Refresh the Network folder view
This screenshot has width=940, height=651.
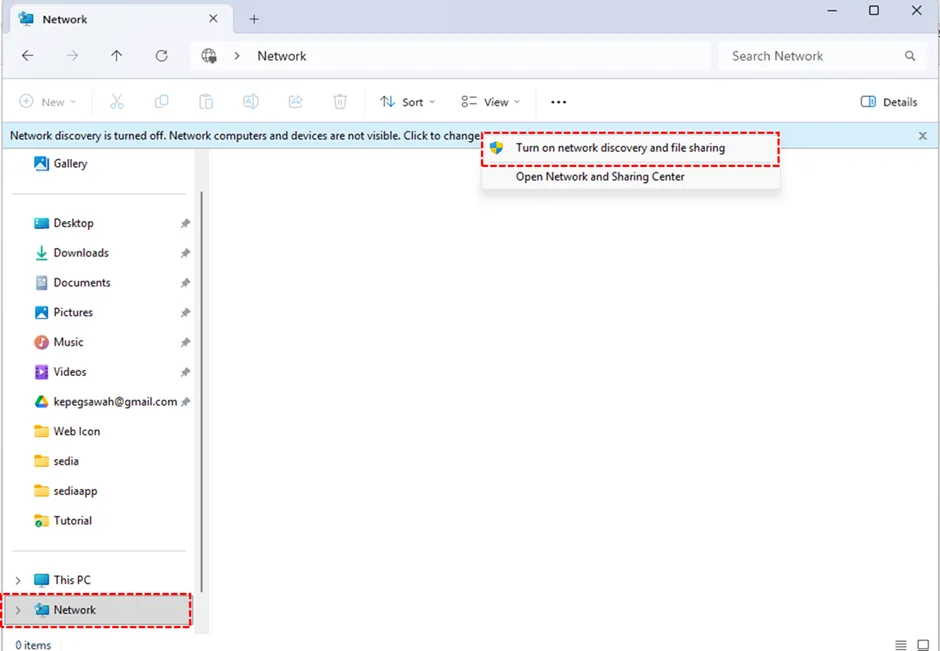(161, 56)
